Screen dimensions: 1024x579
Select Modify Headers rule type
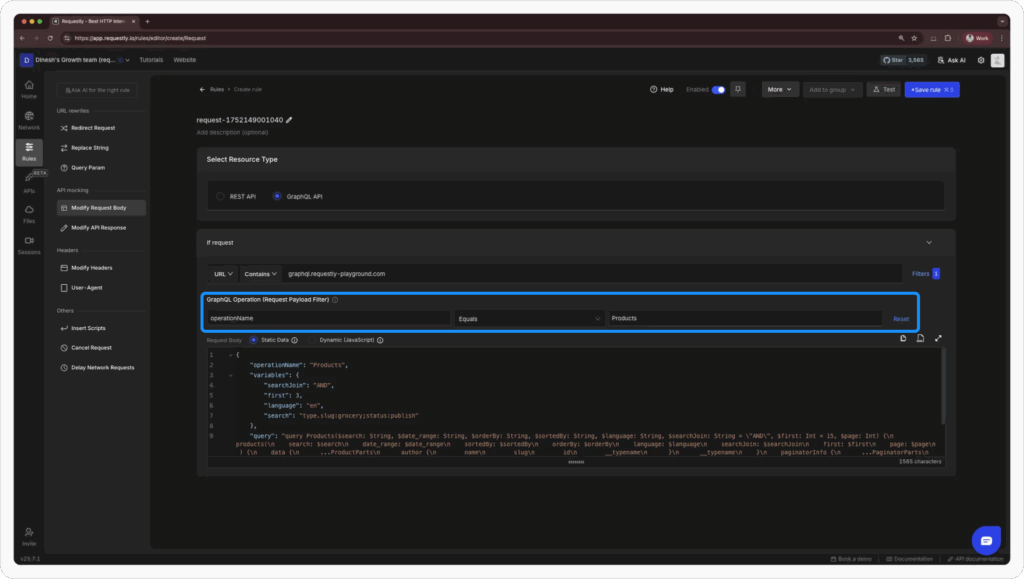[101, 268]
